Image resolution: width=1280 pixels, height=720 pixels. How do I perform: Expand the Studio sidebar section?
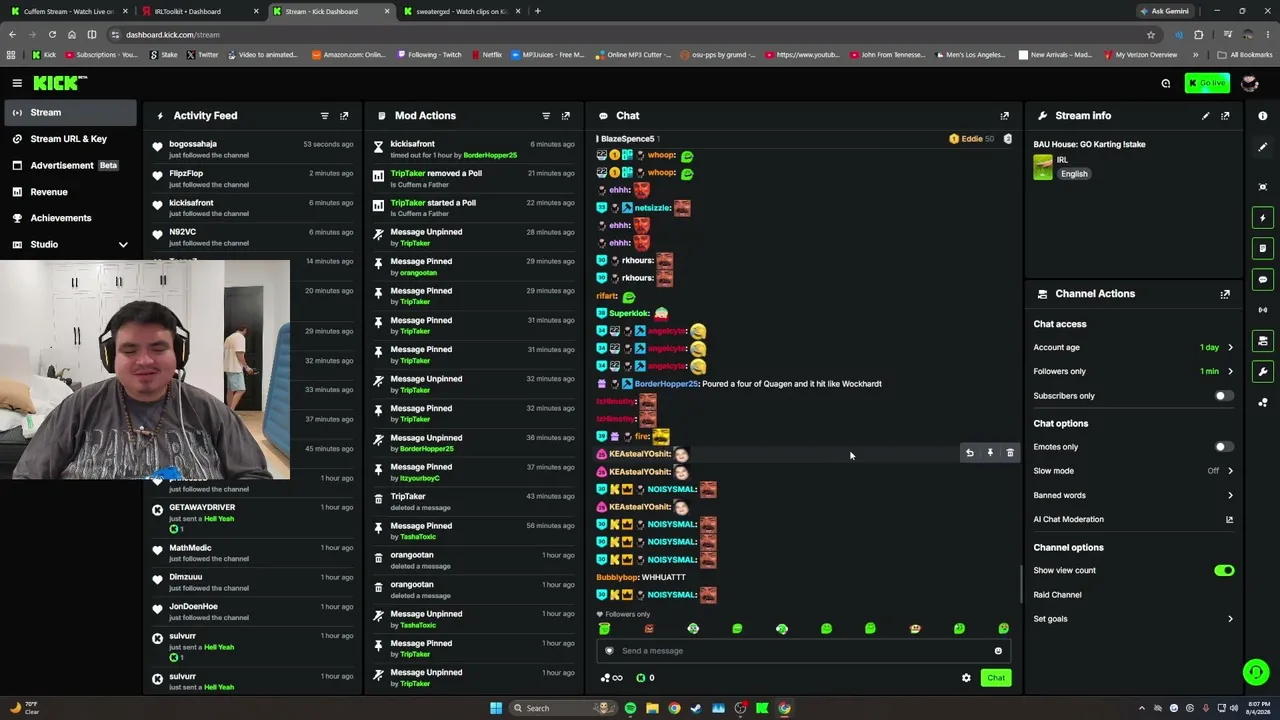[x=123, y=245]
